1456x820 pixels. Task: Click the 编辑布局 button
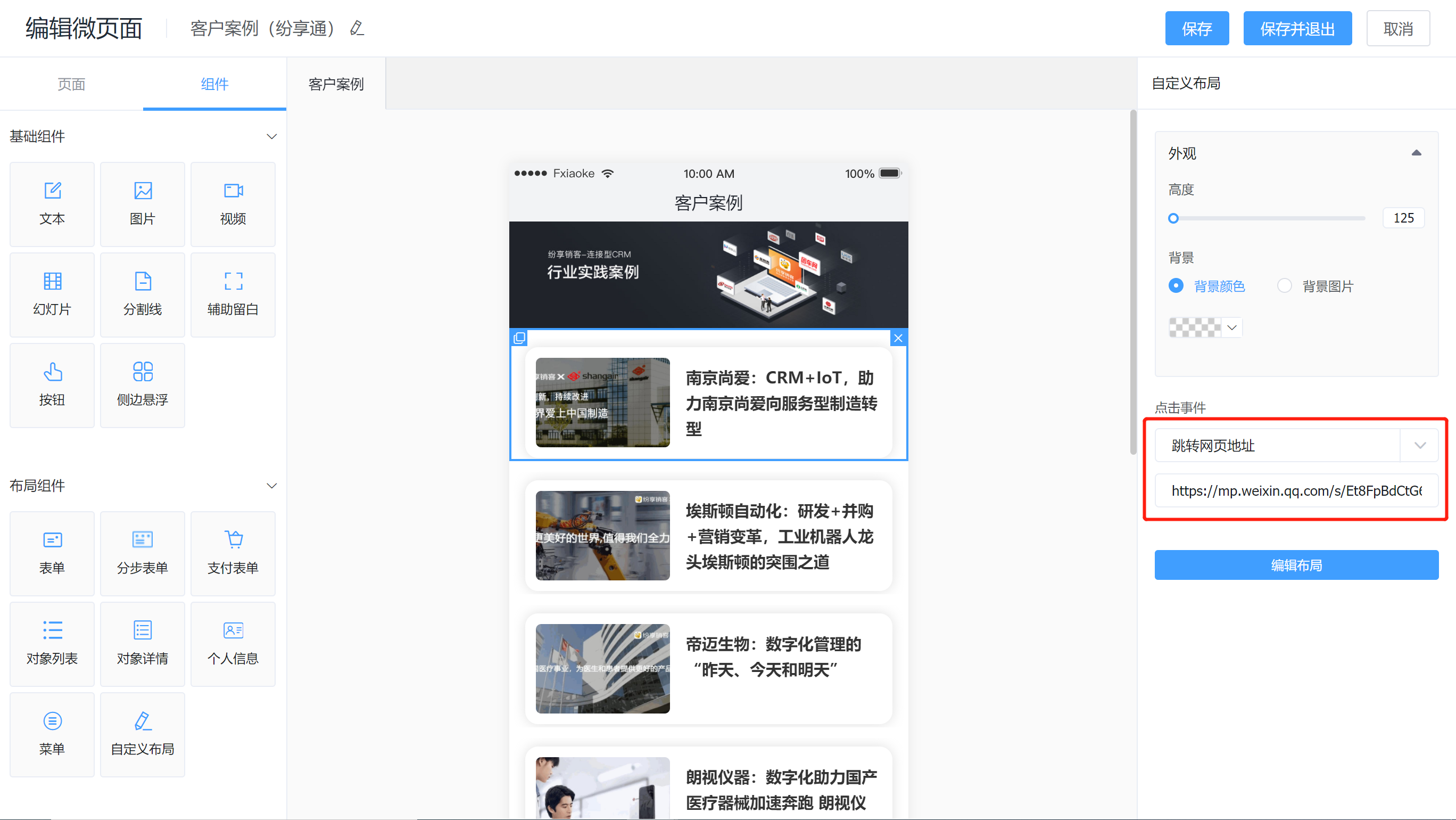click(1296, 565)
